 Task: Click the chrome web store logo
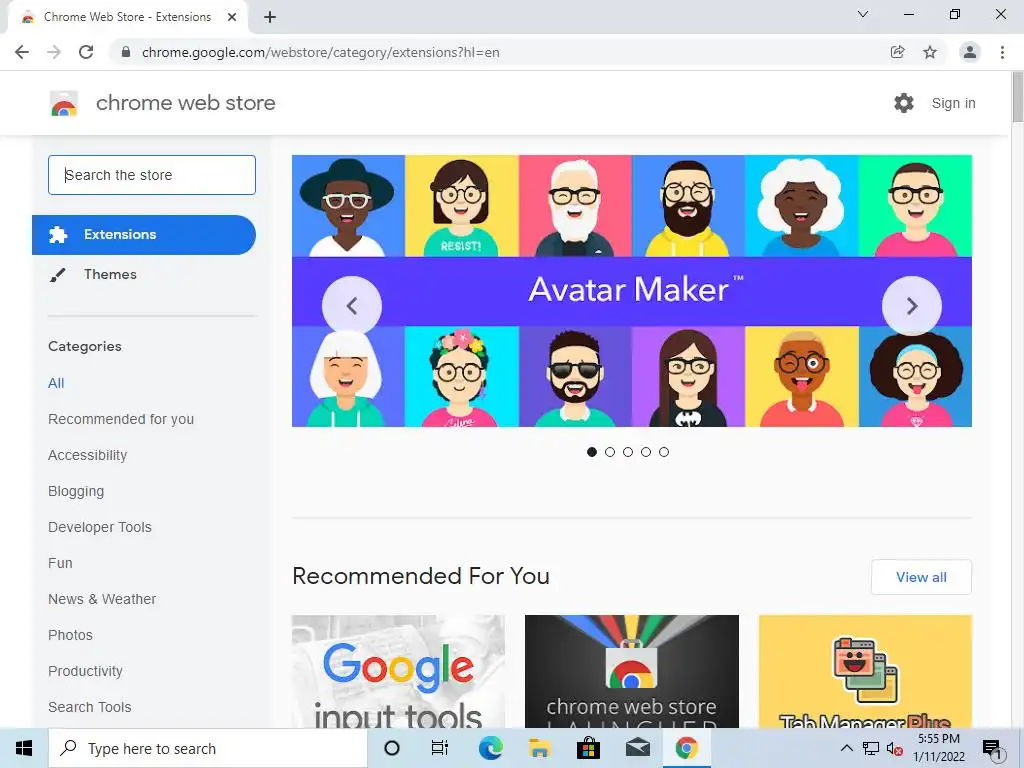pos(64,103)
